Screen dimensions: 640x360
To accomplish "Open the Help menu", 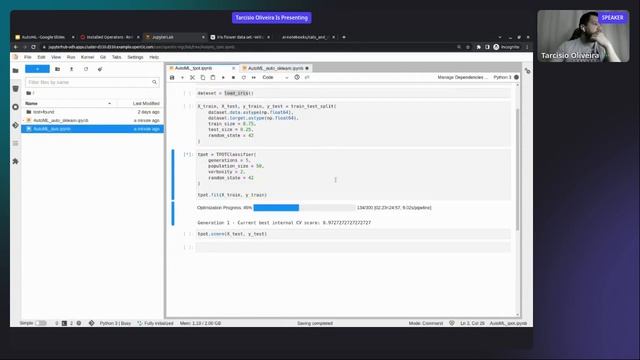I will 154,57.
